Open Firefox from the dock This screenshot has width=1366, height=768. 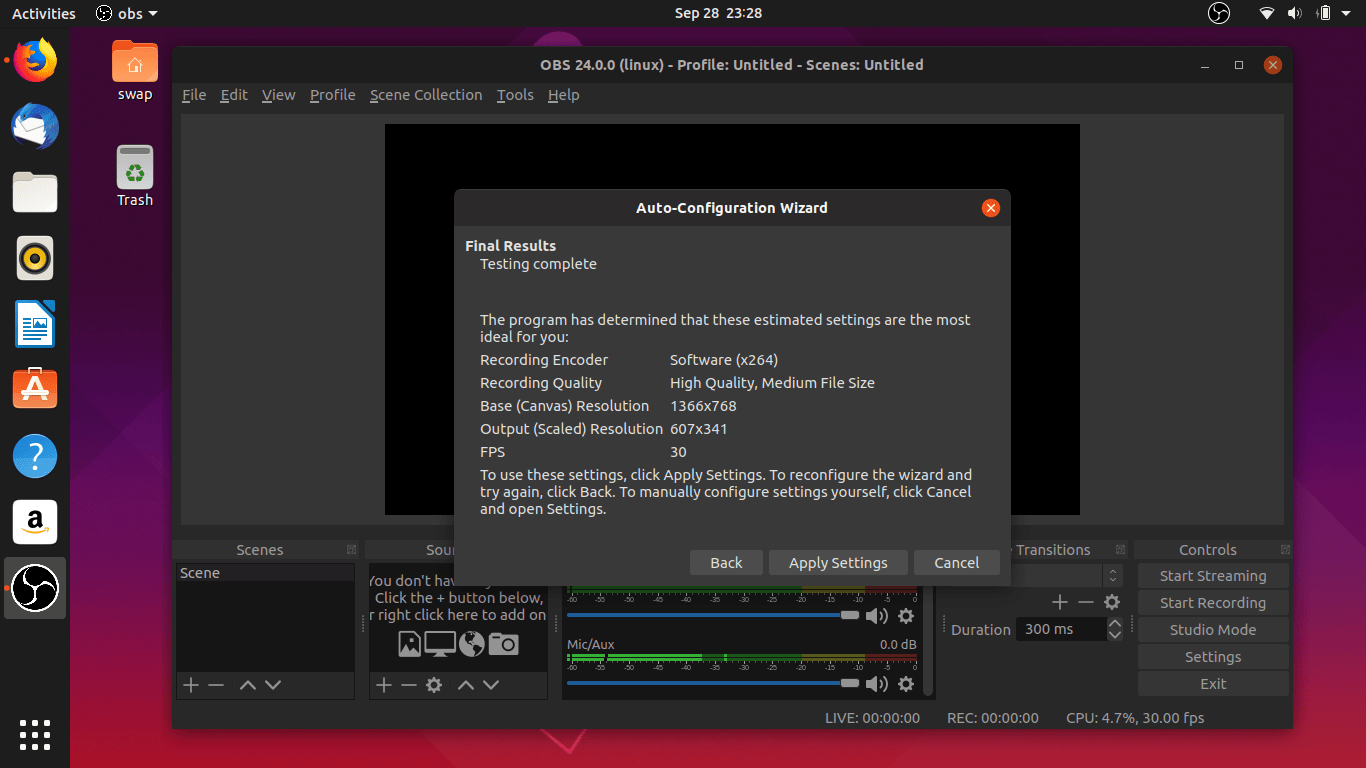[35, 61]
